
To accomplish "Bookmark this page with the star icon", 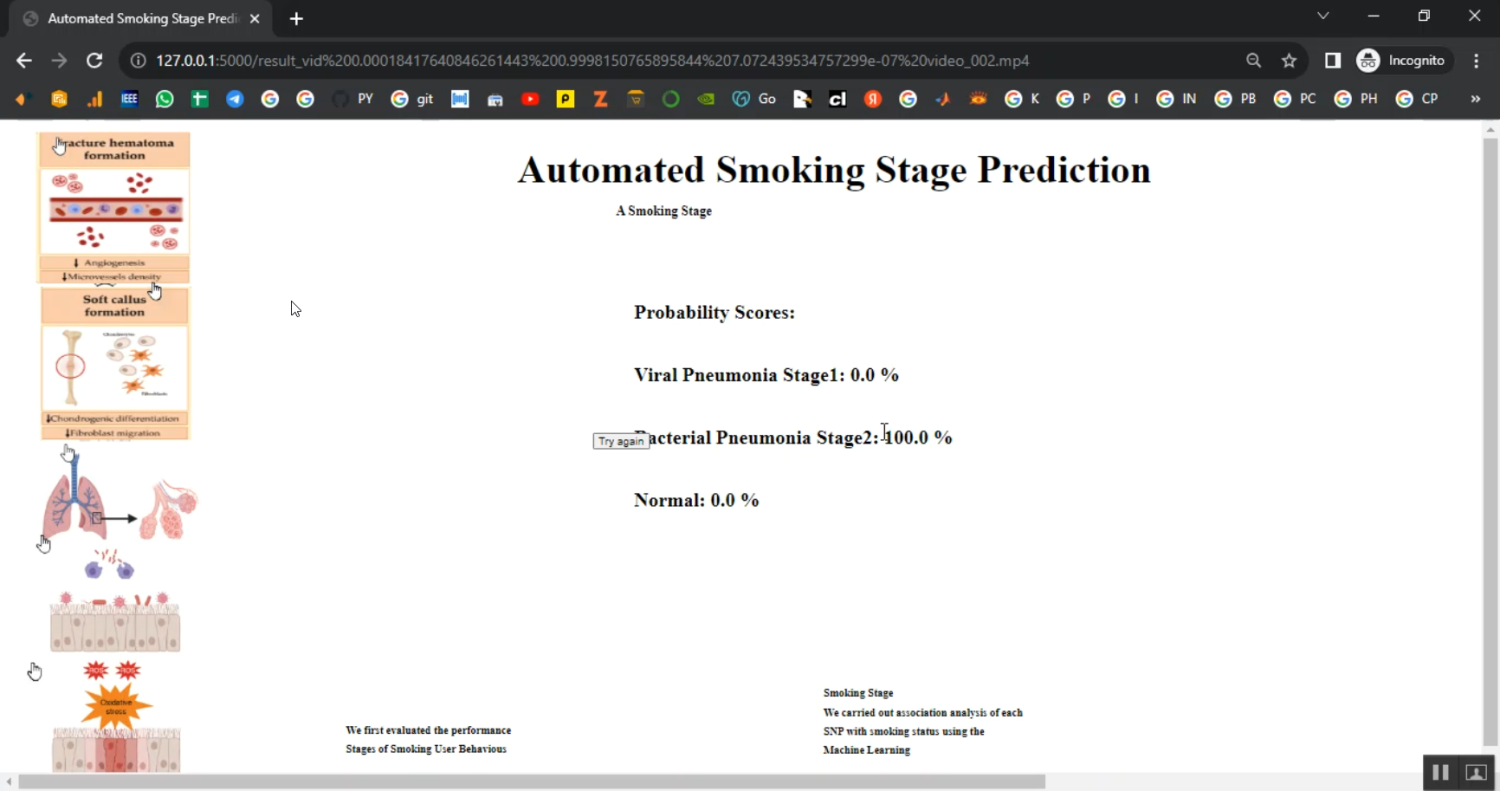I will click(1289, 61).
